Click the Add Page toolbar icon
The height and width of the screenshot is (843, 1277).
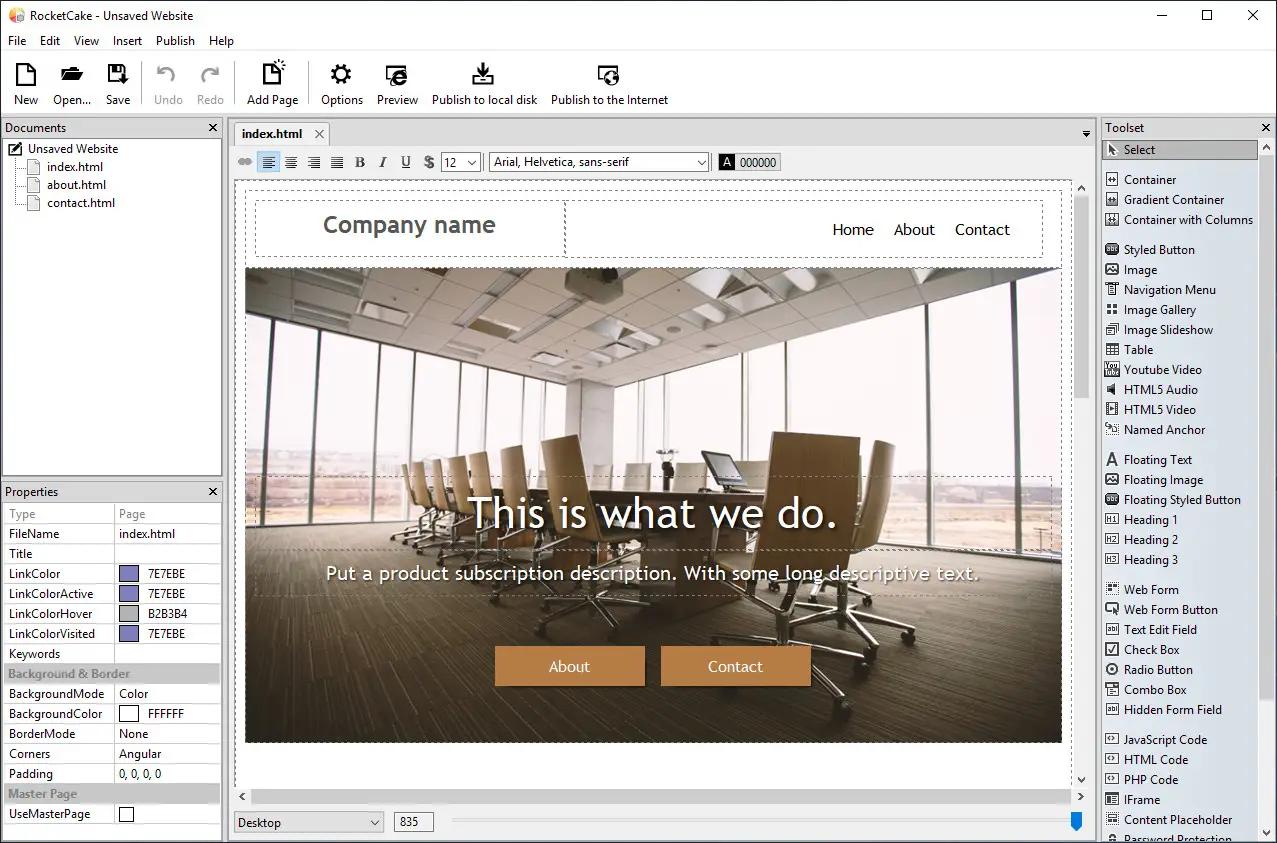coord(272,83)
